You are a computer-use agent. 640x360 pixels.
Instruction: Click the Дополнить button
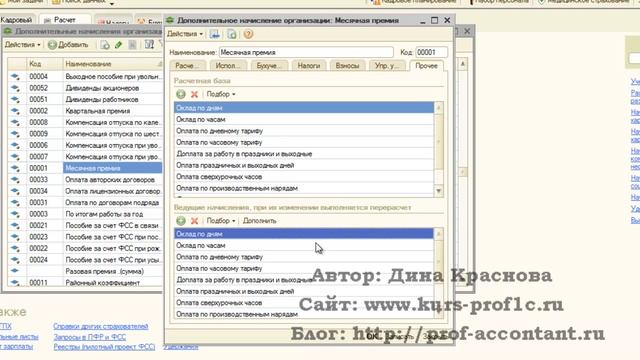point(260,221)
